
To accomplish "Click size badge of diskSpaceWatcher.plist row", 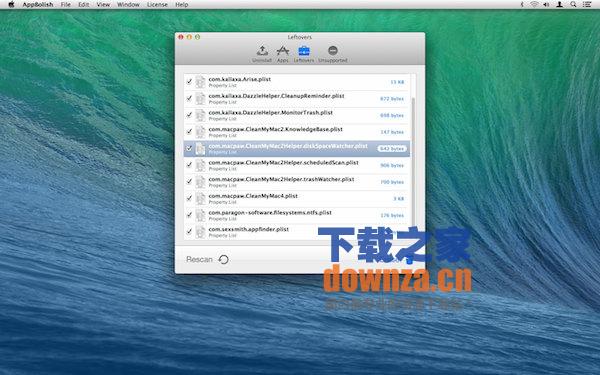I will coord(392,148).
